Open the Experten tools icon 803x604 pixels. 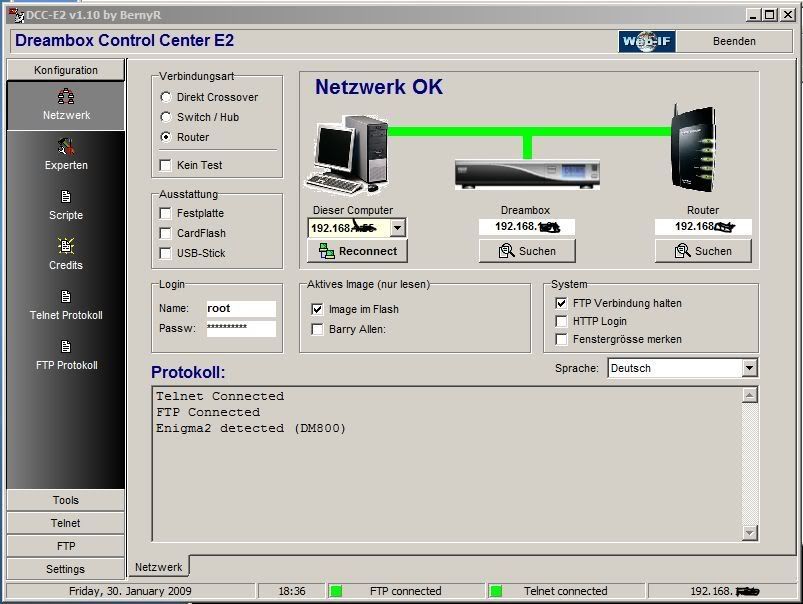pos(66,147)
